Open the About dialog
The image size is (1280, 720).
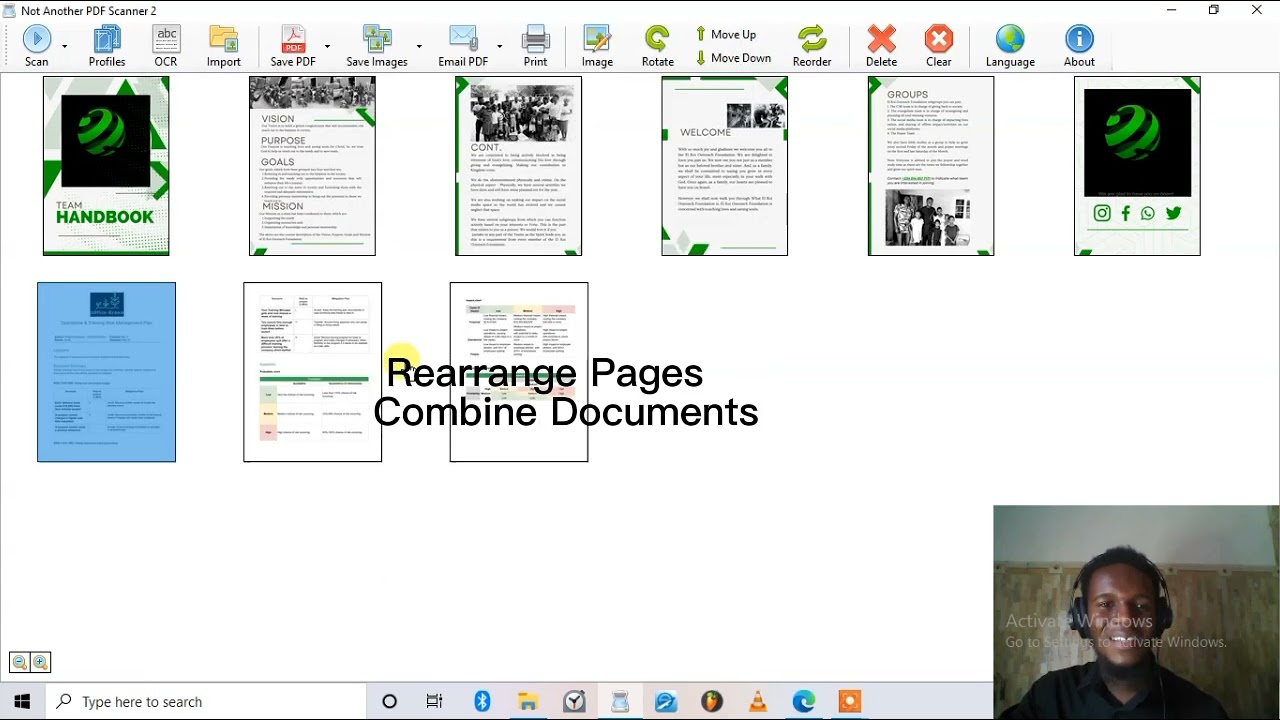point(1079,46)
